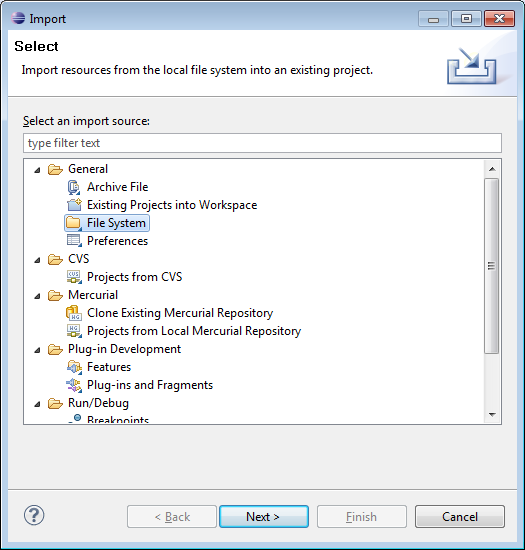Click the Existing Projects into Workspace icon
The image size is (525, 550).
tap(74, 205)
